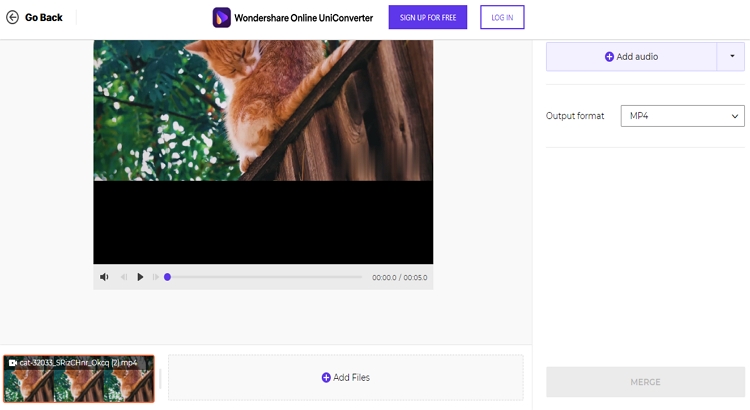Step to next frame in player
Viewport: 750px width, 410px height.
[x=155, y=277]
